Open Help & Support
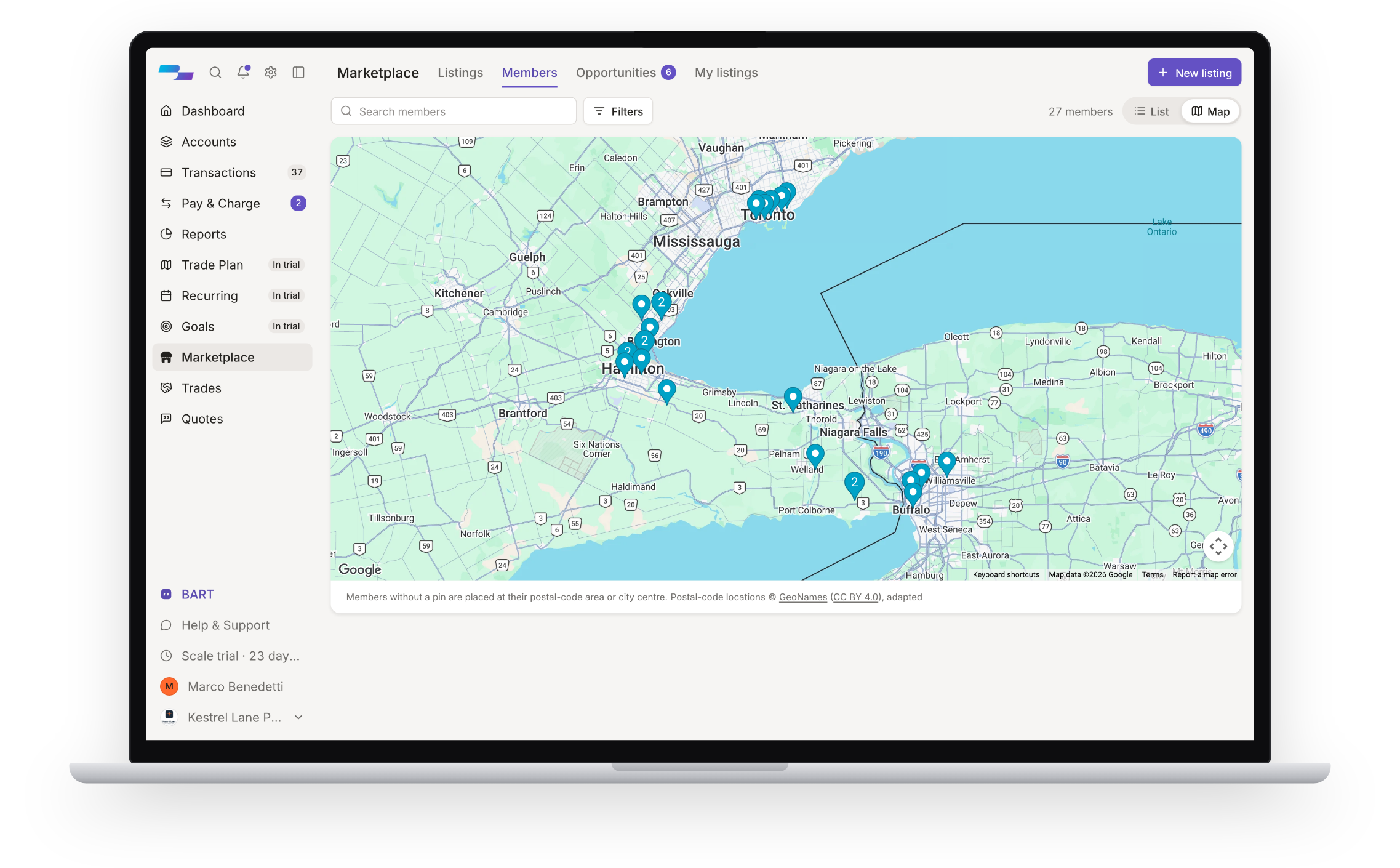1400x868 pixels. [232, 625]
